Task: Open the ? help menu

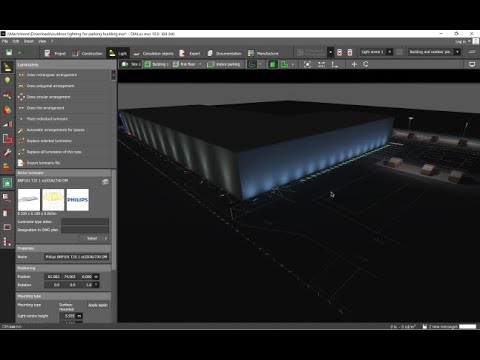Action: click(52, 41)
